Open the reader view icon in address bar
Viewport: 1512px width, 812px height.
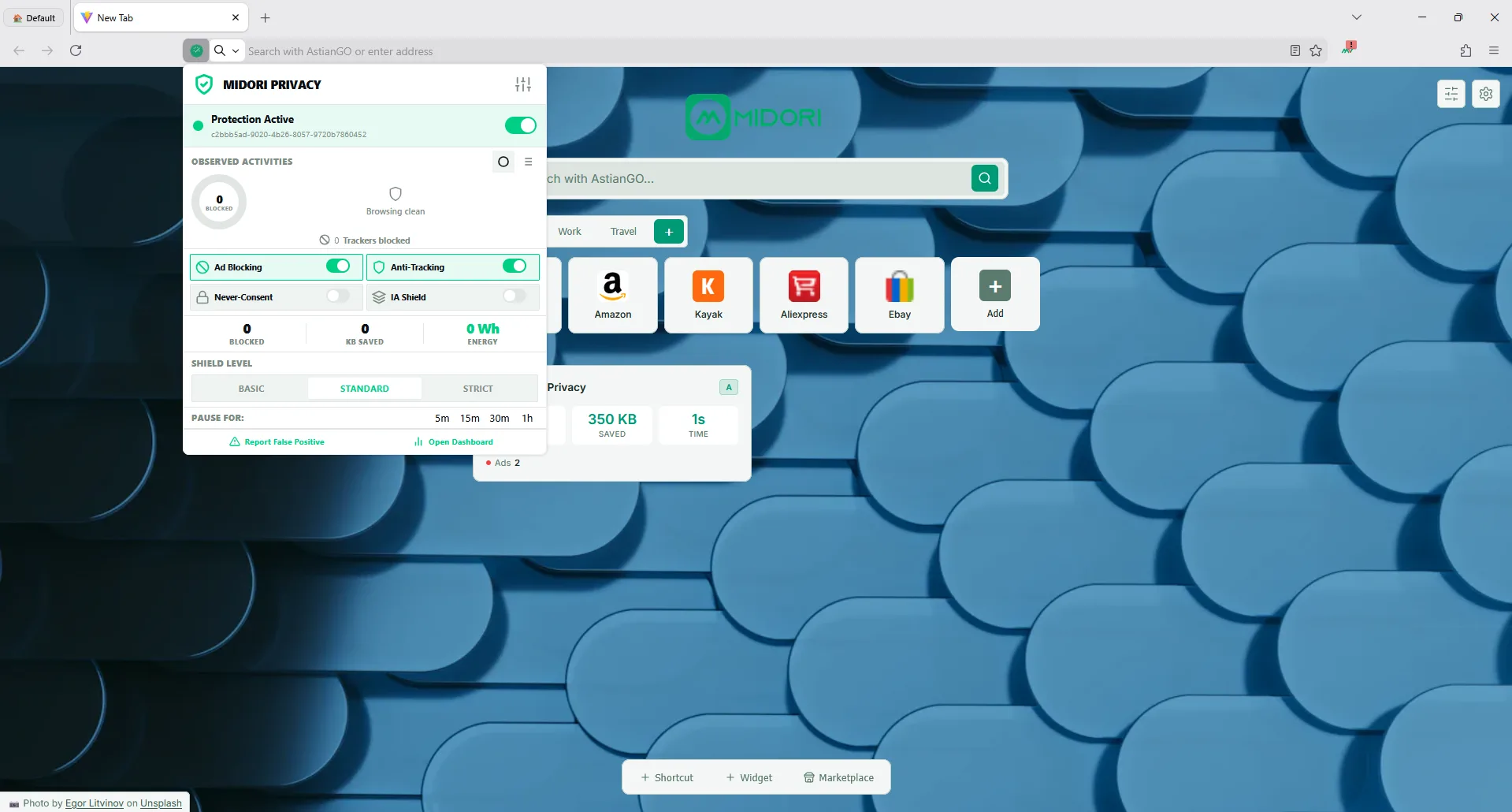tap(1295, 50)
